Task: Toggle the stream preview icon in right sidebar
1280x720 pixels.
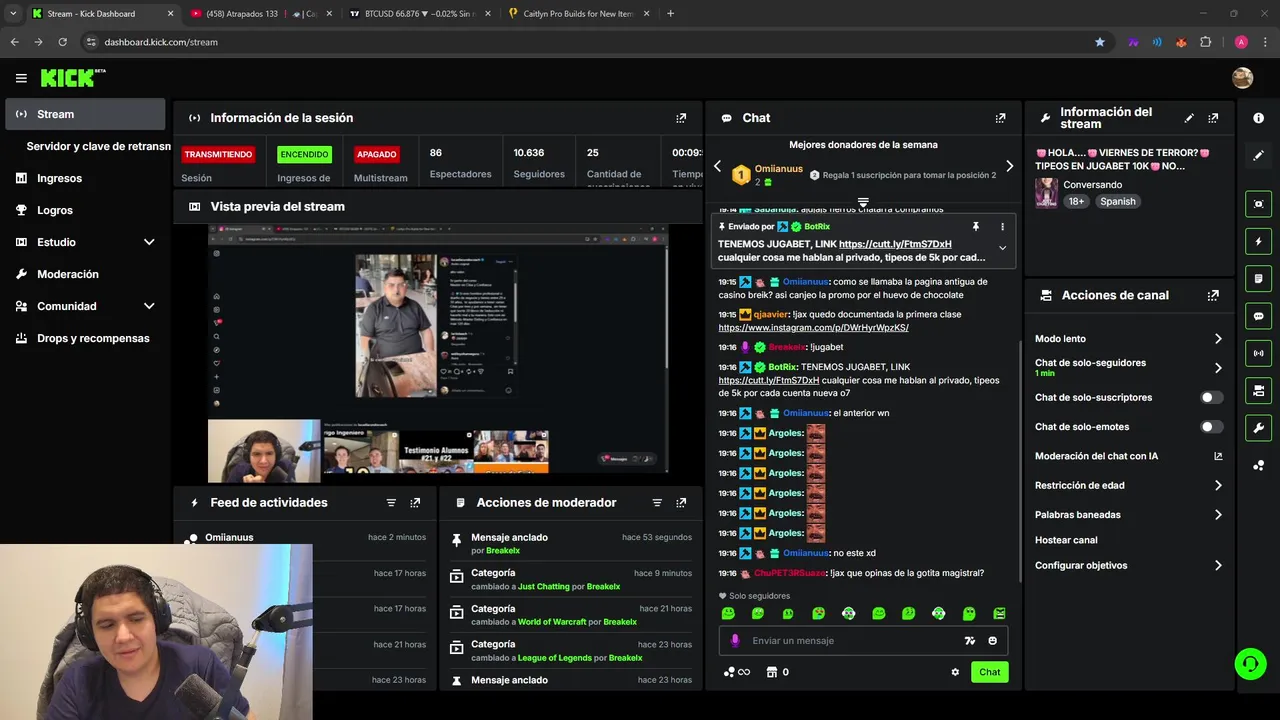Action: 1258,204
